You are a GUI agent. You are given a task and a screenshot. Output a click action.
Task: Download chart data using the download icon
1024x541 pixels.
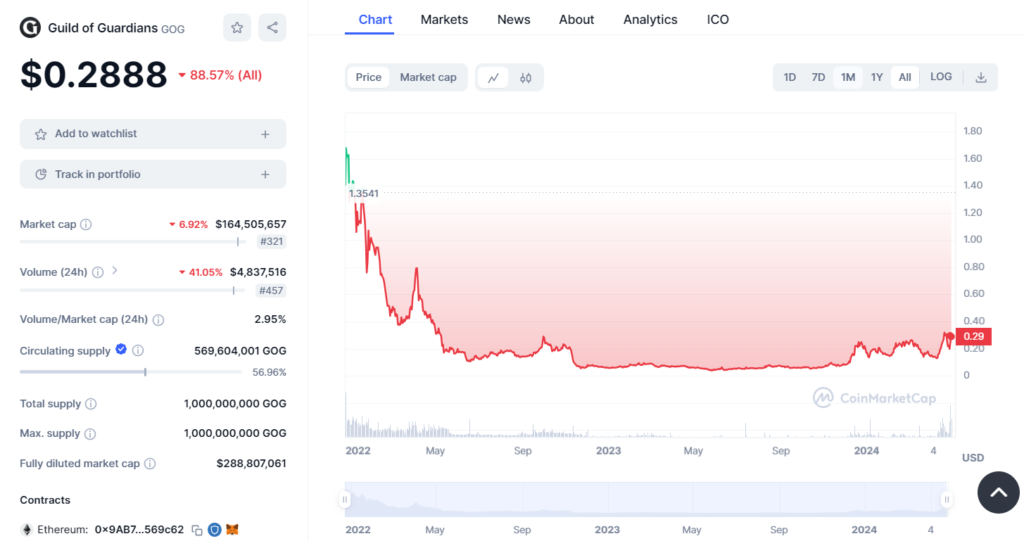pos(981,78)
